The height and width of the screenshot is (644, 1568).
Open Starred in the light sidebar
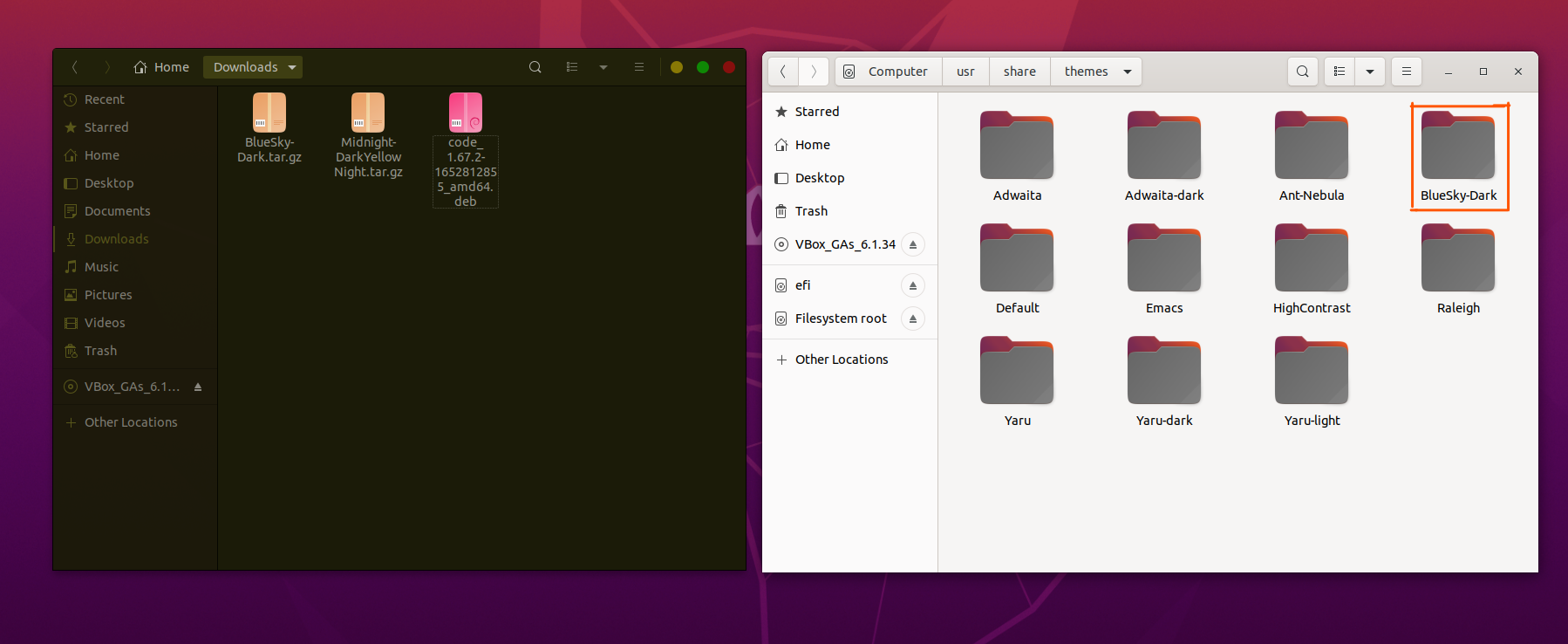click(x=850, y=112)
